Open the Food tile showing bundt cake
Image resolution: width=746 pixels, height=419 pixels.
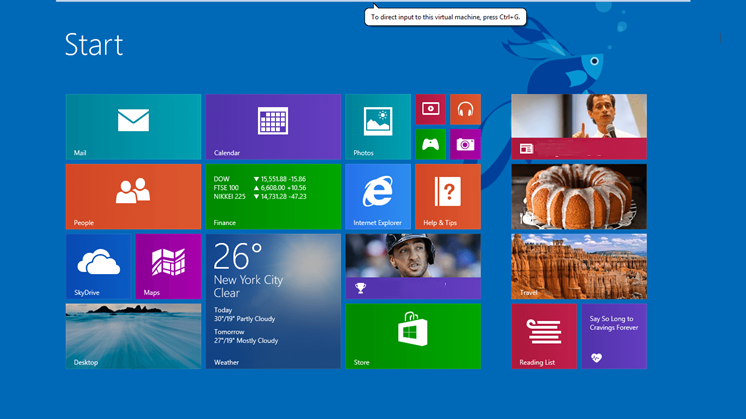579,196
